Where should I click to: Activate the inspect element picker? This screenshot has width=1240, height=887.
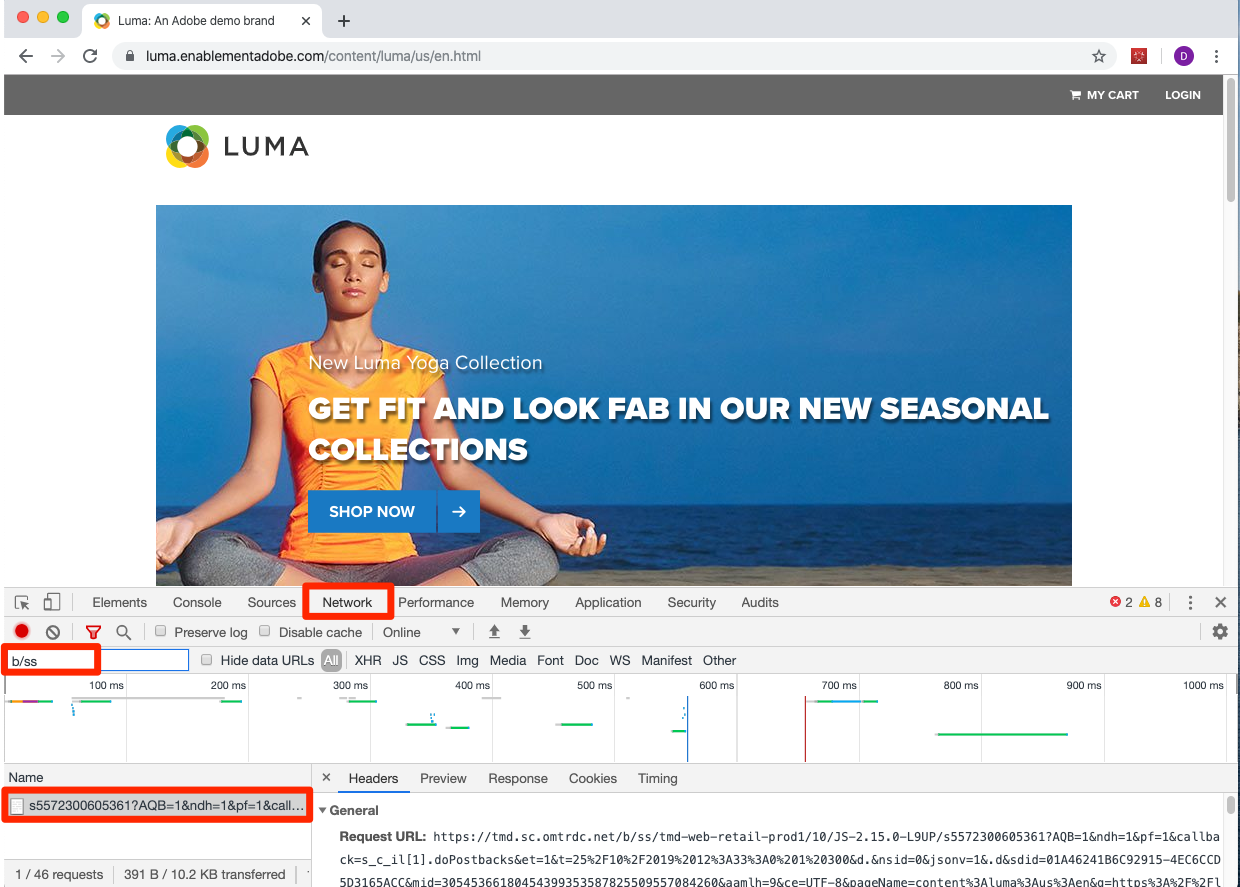point(22,602)
